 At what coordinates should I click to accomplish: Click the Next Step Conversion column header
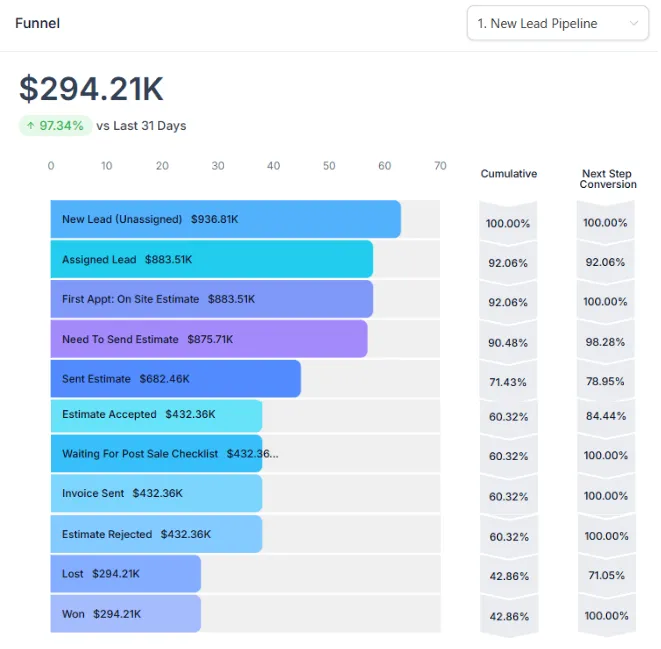[x=607, y=179]
